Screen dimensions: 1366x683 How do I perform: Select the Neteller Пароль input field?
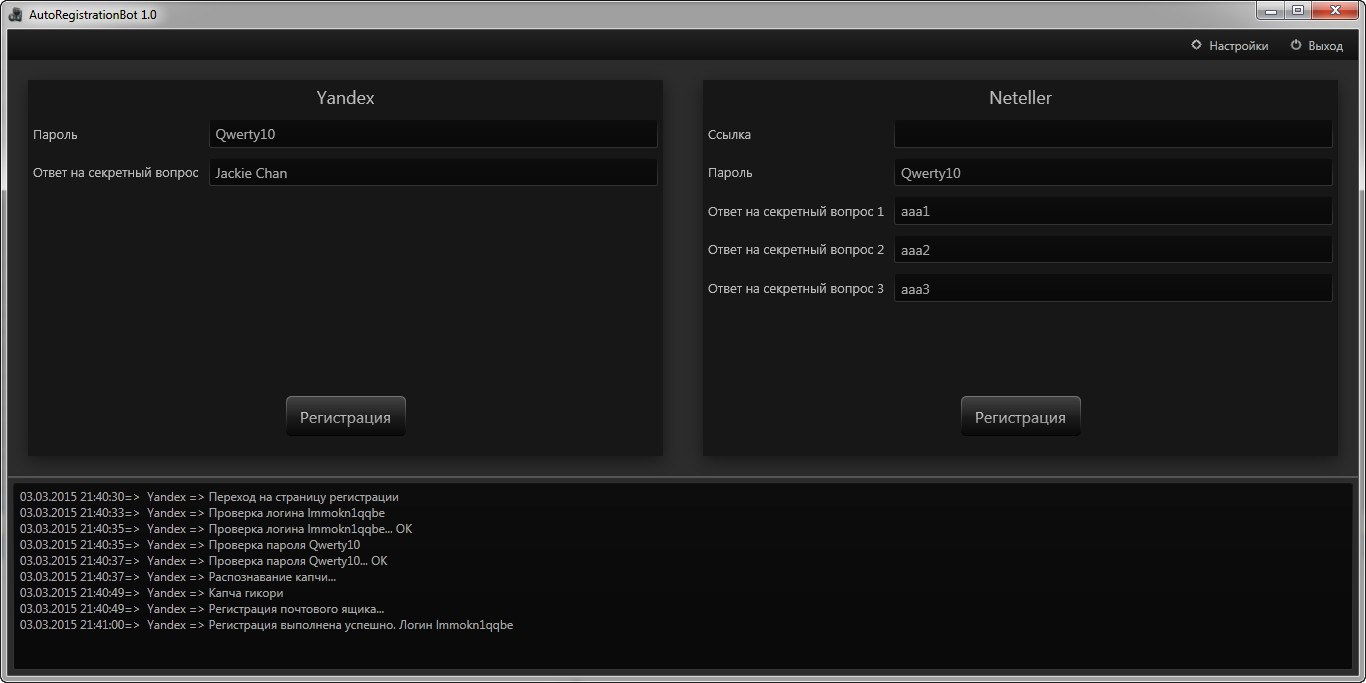1113,172
